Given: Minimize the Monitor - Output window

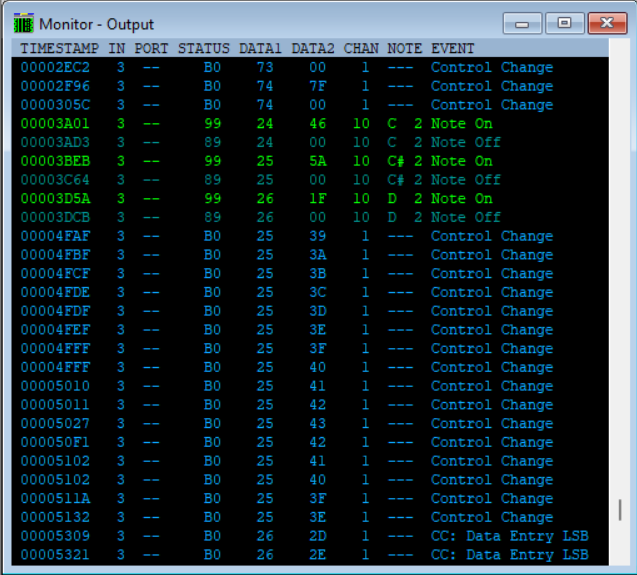Looking at the screenshot, I should (522, 23).
